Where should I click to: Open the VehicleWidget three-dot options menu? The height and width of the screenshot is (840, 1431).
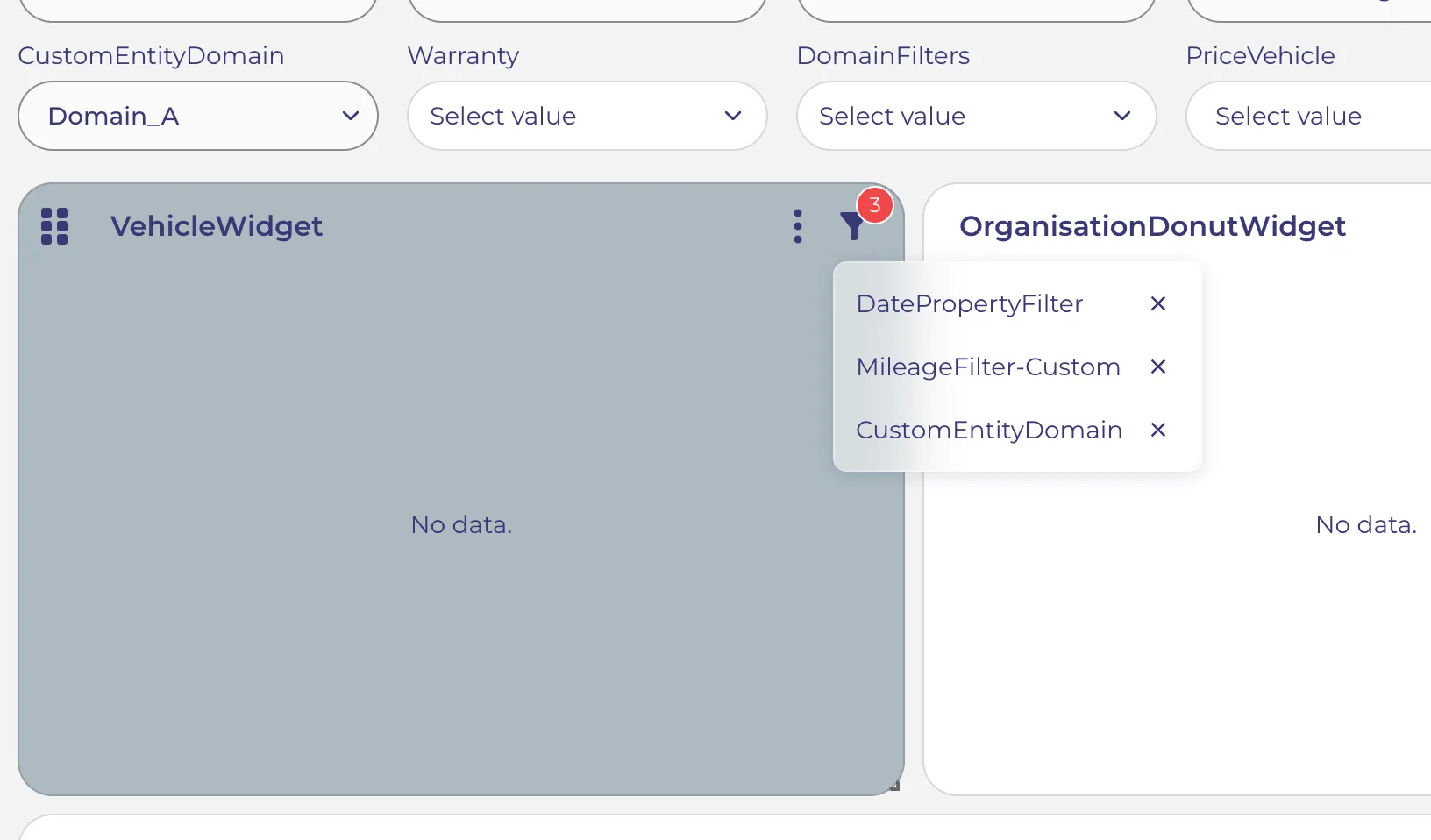tap(798, 226)
